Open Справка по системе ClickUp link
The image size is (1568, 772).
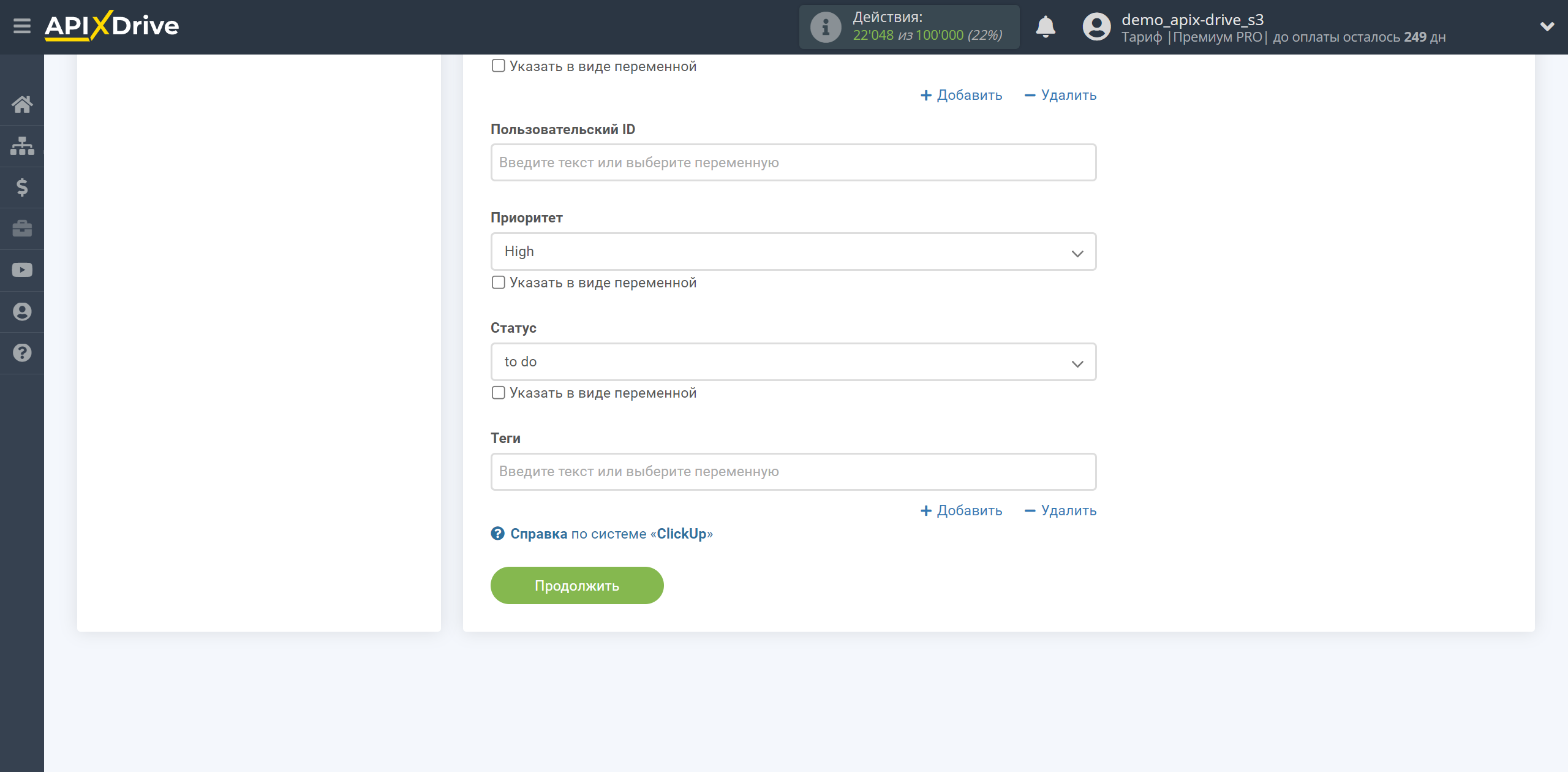tap(611, 534)
